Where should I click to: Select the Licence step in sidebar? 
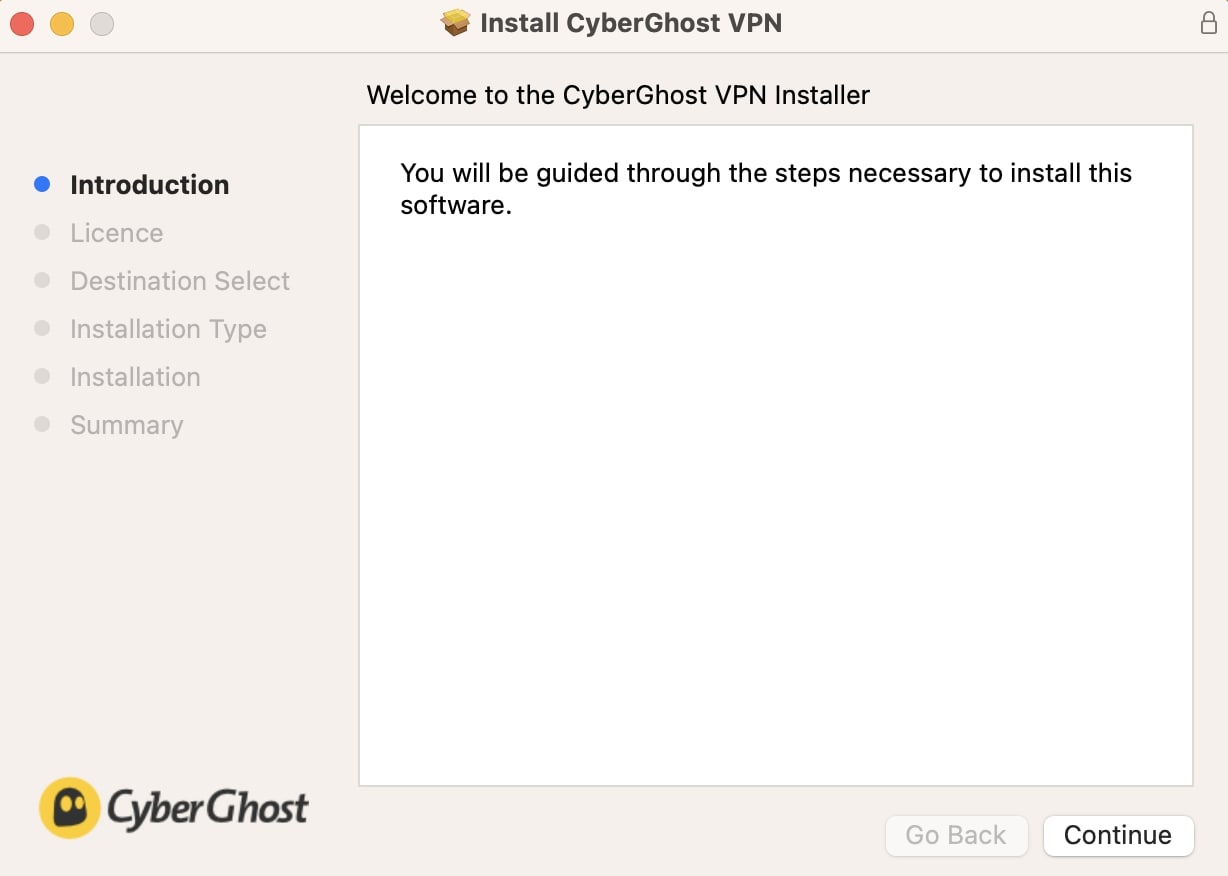click(x=117, y=233)
